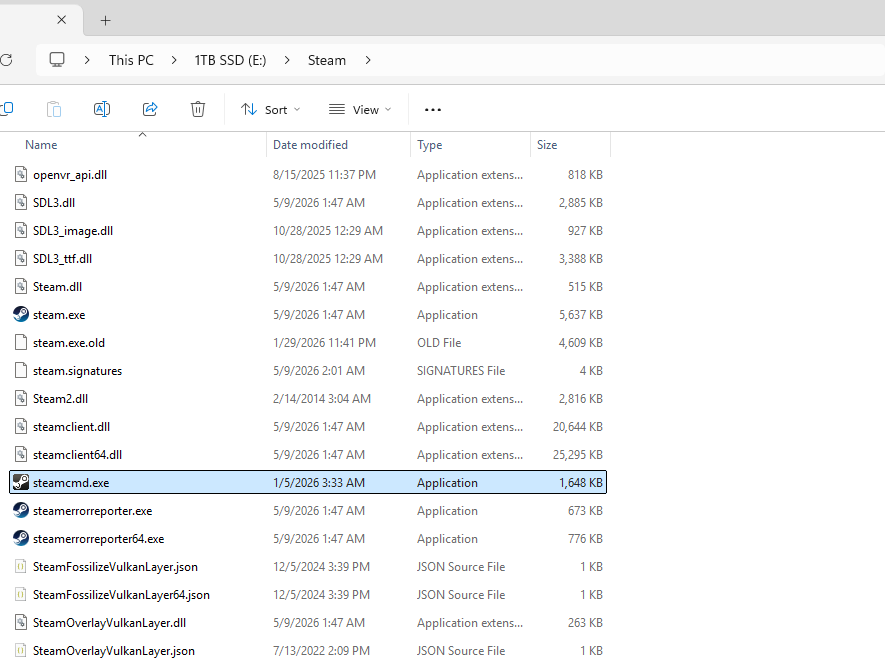Select the steam.exe file name
Screen dimensions: 885x668
(x=59, y=315)
